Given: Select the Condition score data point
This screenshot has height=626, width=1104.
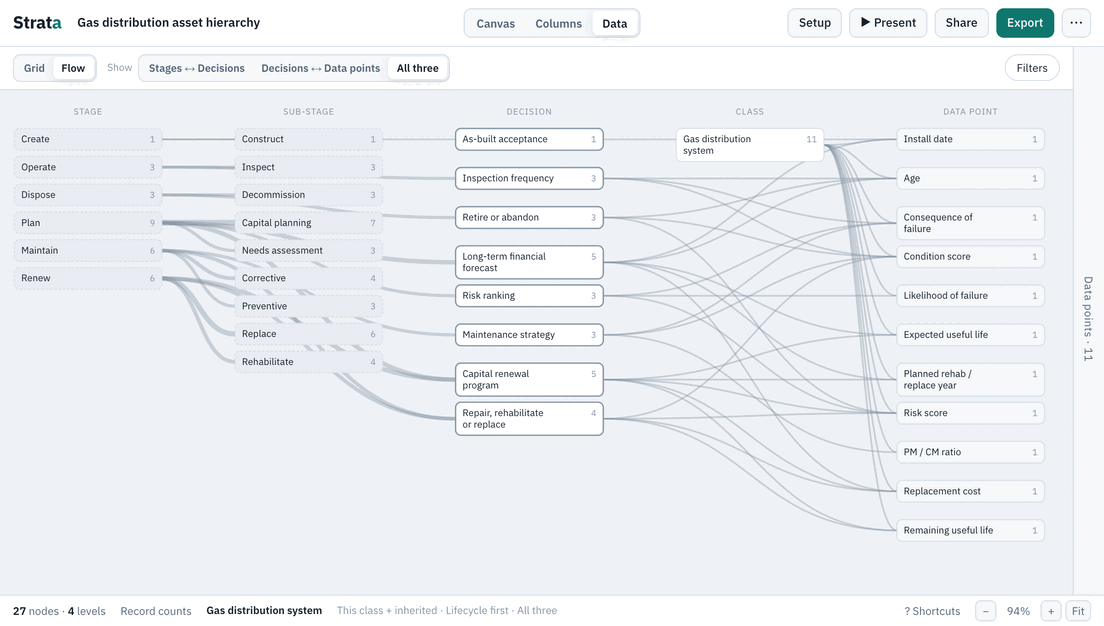Looking at the screenshot, I should [x=970, y=256].
